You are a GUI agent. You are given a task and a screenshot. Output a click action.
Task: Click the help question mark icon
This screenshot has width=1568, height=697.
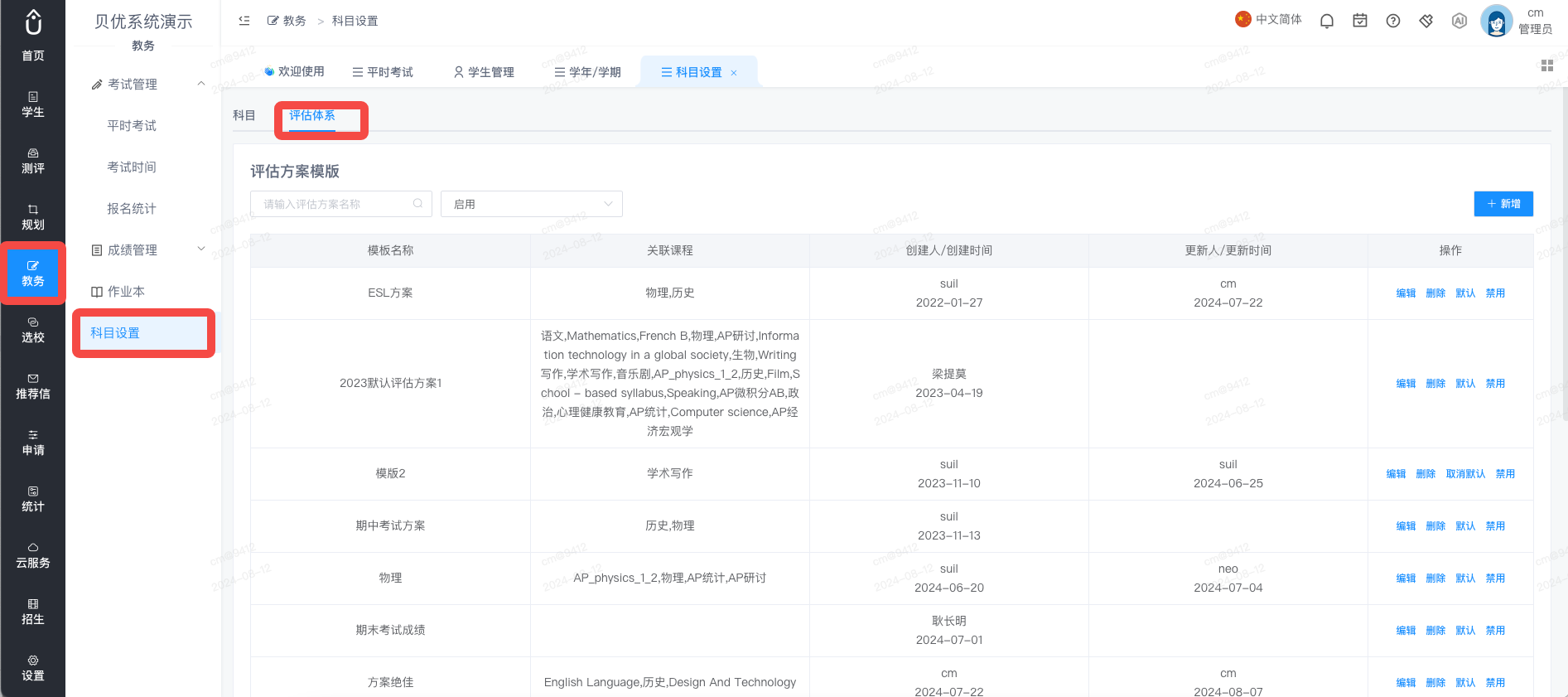(1393, 21)
